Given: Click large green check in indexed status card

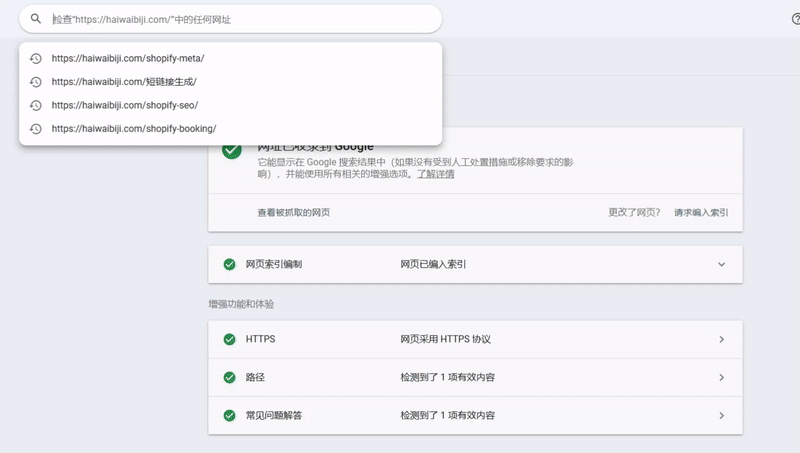Looking at the screenshot, I should coord(232,151).
